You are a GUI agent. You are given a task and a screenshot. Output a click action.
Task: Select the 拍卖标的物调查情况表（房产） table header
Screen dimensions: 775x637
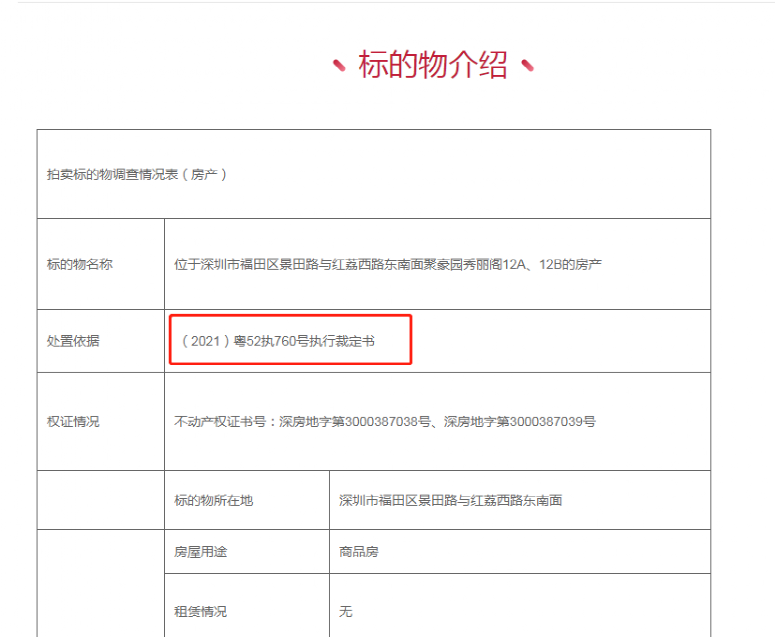(137, 174)
